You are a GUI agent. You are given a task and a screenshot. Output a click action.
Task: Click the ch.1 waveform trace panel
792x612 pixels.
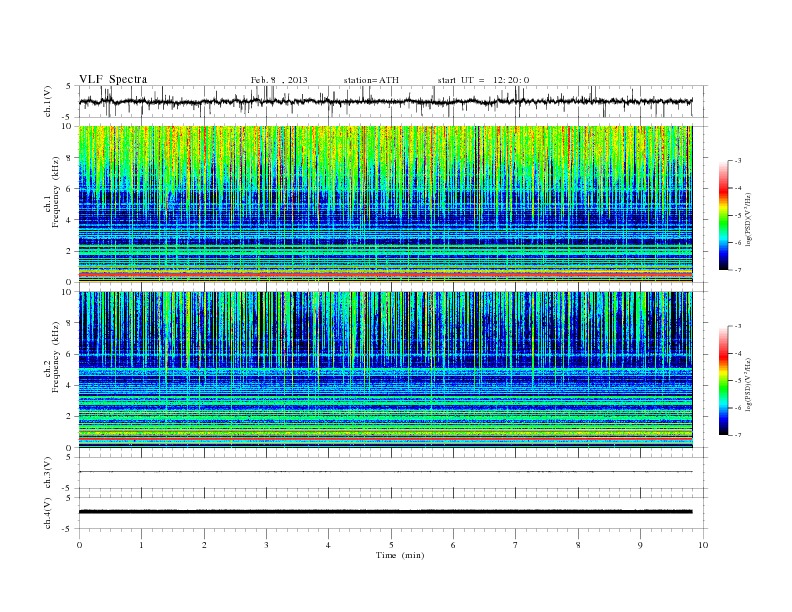[x=393, y=101]
